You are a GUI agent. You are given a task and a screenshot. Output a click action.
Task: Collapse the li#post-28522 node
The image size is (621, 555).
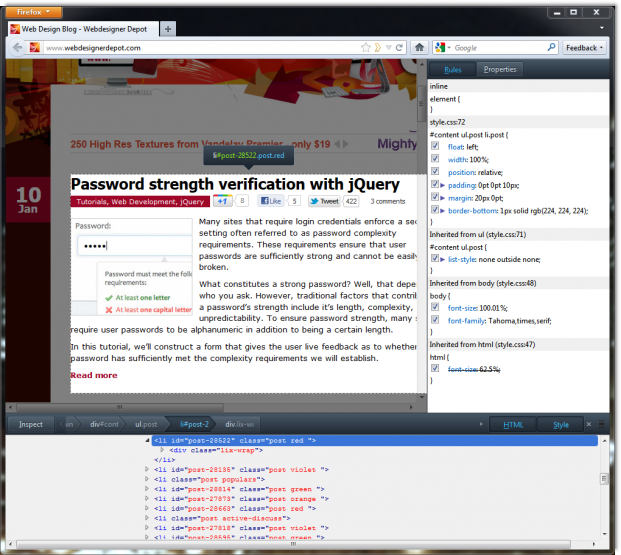click(x=147, y=440)
